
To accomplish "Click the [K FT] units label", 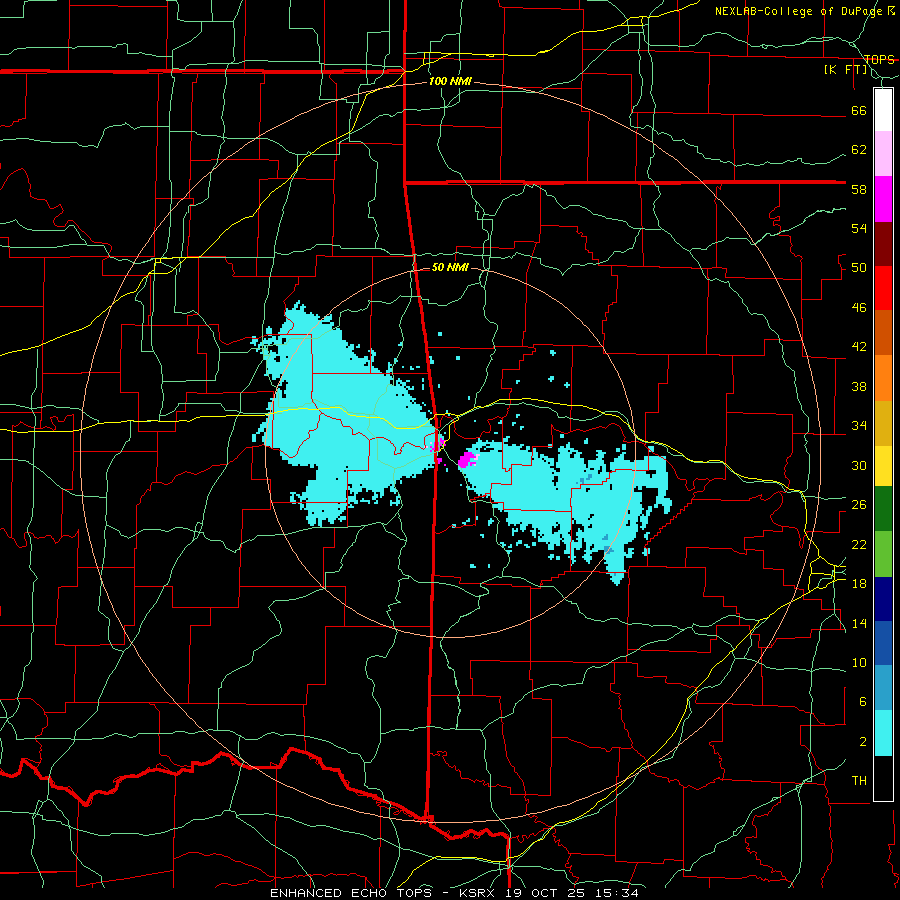I will pyautogui.click(x=846, y=69).
